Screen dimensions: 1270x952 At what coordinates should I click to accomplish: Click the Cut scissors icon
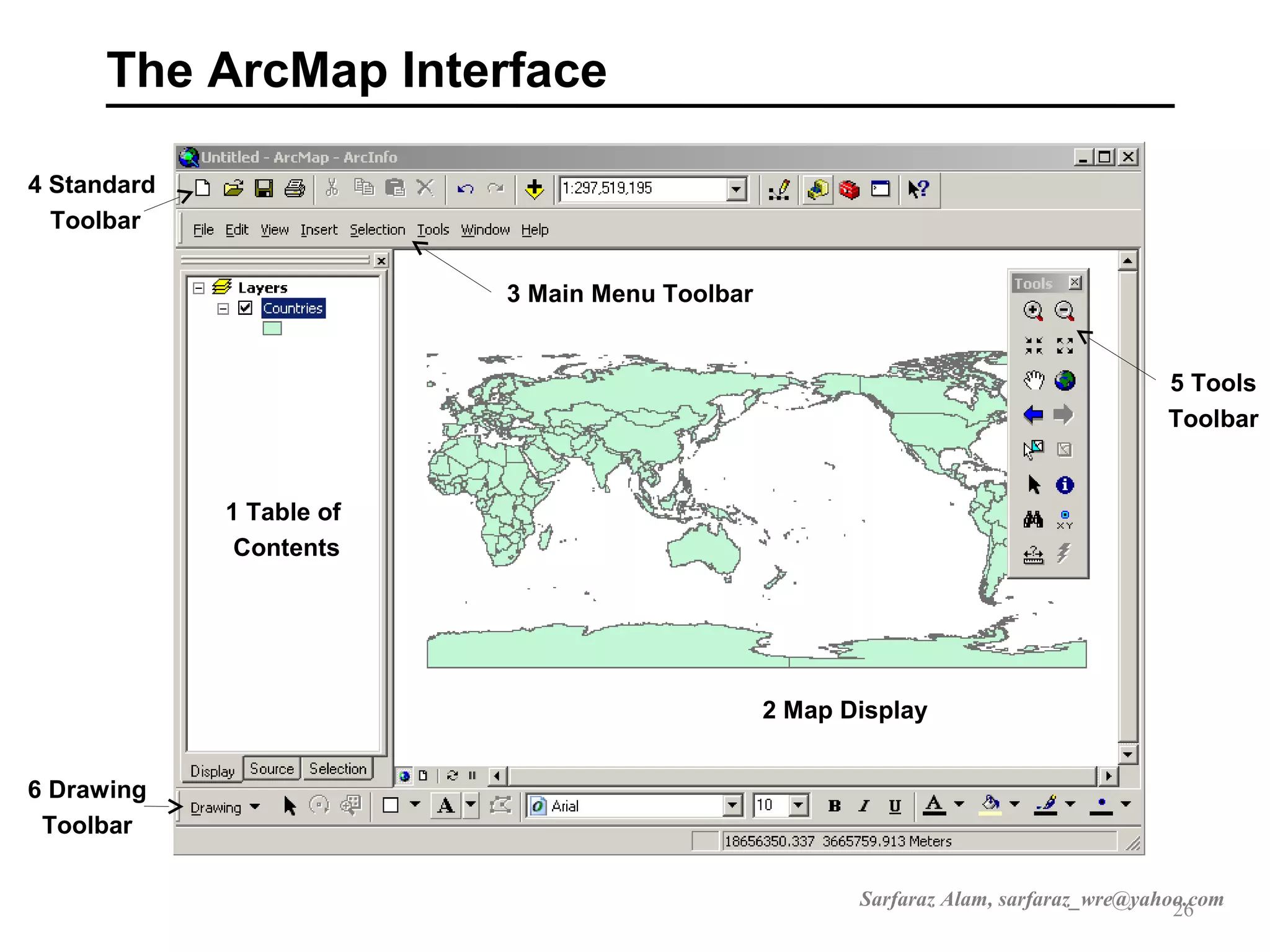pyautogui.click(x=332, y=188)
